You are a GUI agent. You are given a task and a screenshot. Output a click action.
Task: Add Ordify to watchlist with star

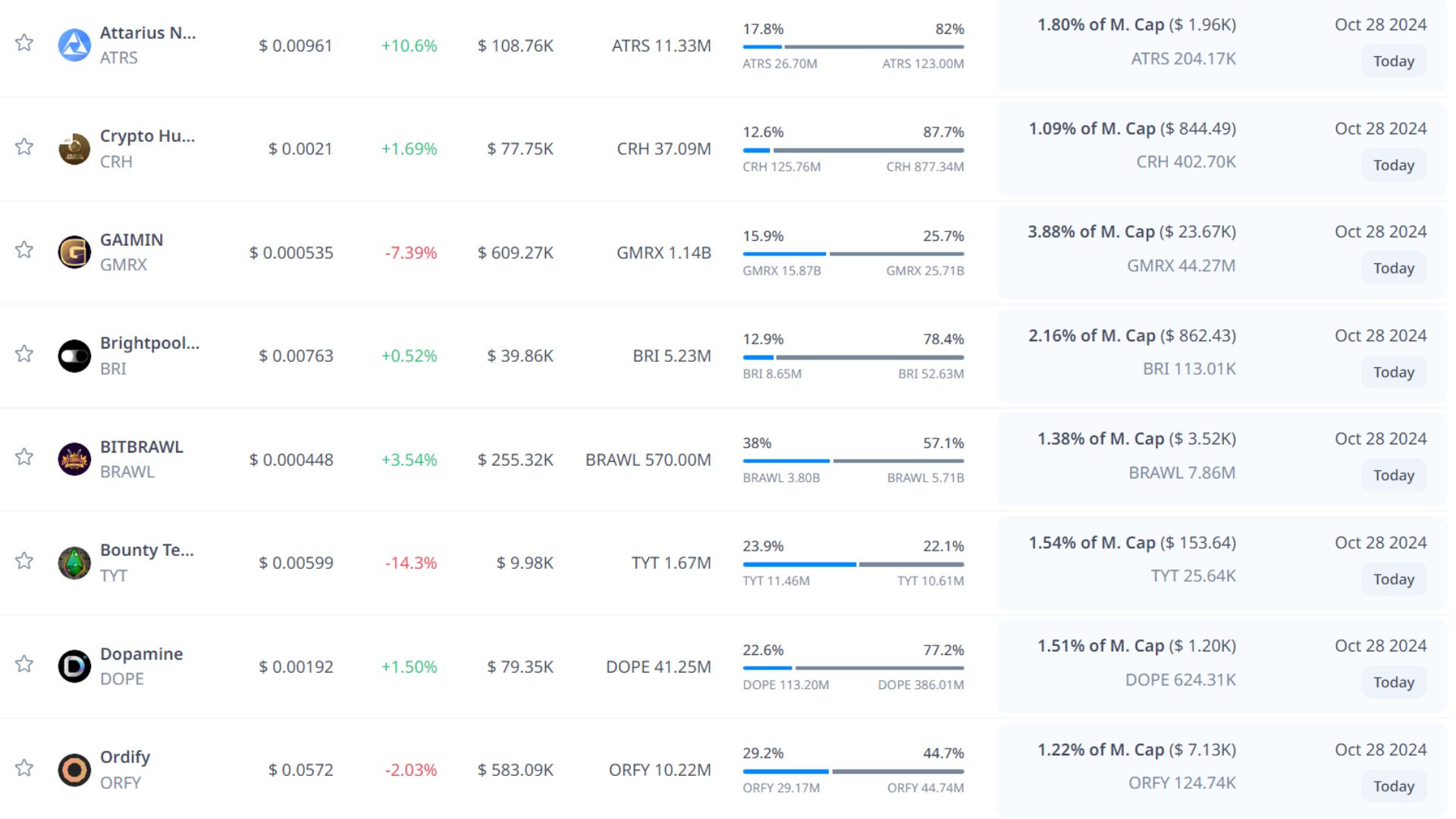pyautogui.click(x=24, y=767)
